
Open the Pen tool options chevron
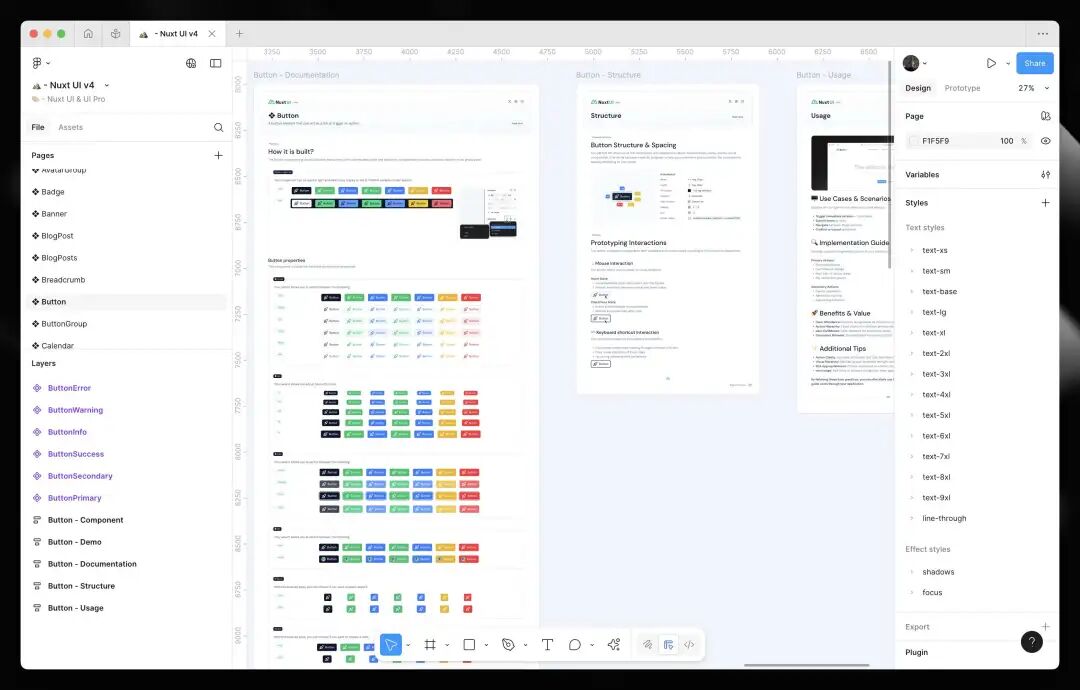click(x=526, y=645)
